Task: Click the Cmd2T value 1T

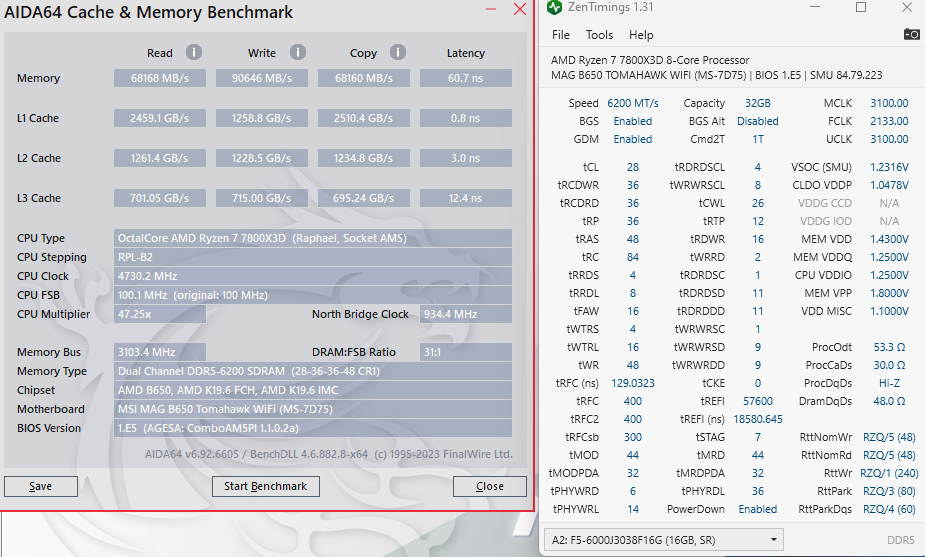Action: [758, 139]
